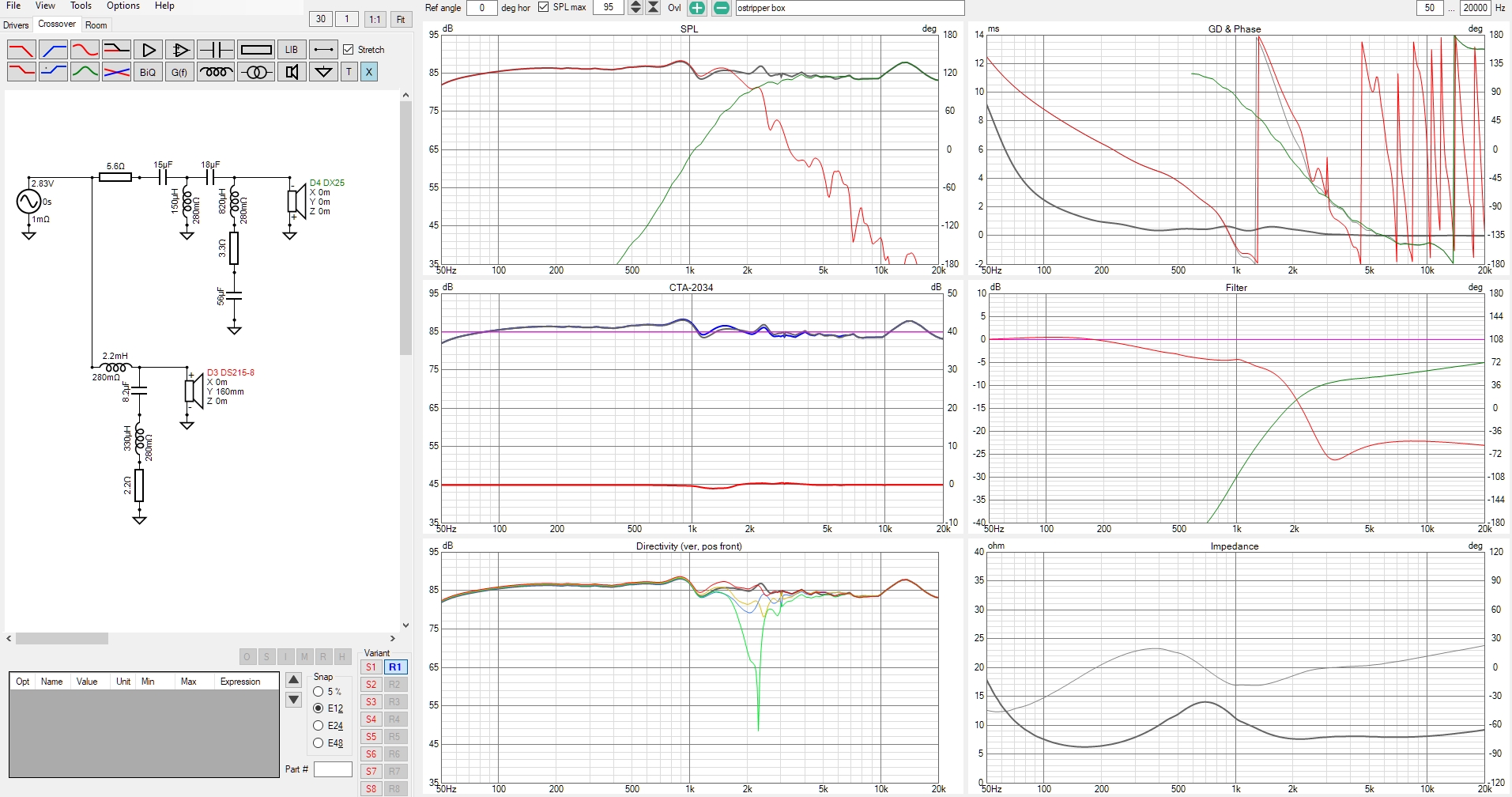The image size is (1512, 797).
Task: Insert a loudspeaker driver component
Action: pyautogui.click(x=292, y=72)
